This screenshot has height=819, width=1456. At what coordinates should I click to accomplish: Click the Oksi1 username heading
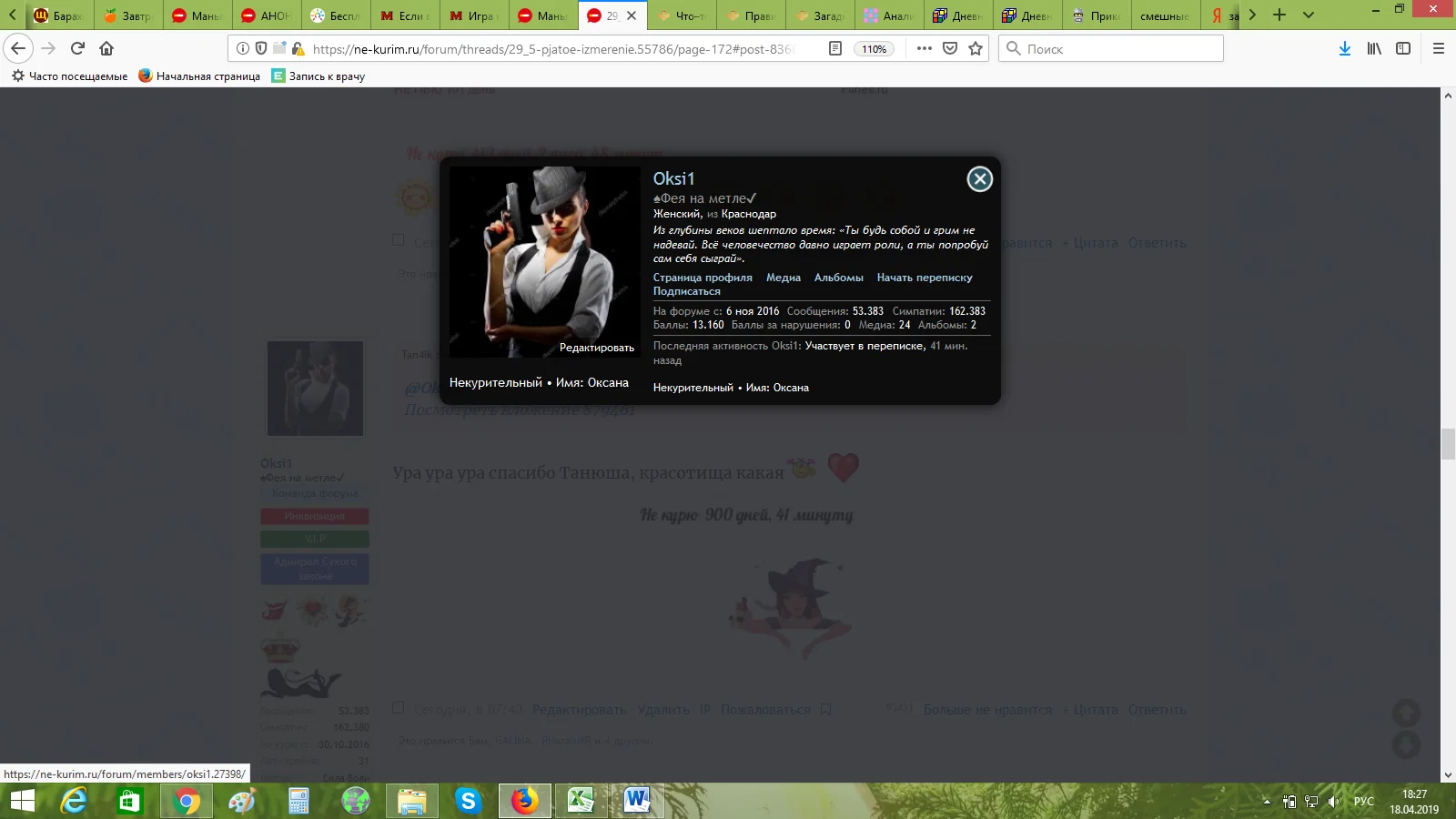coord(673,178)
